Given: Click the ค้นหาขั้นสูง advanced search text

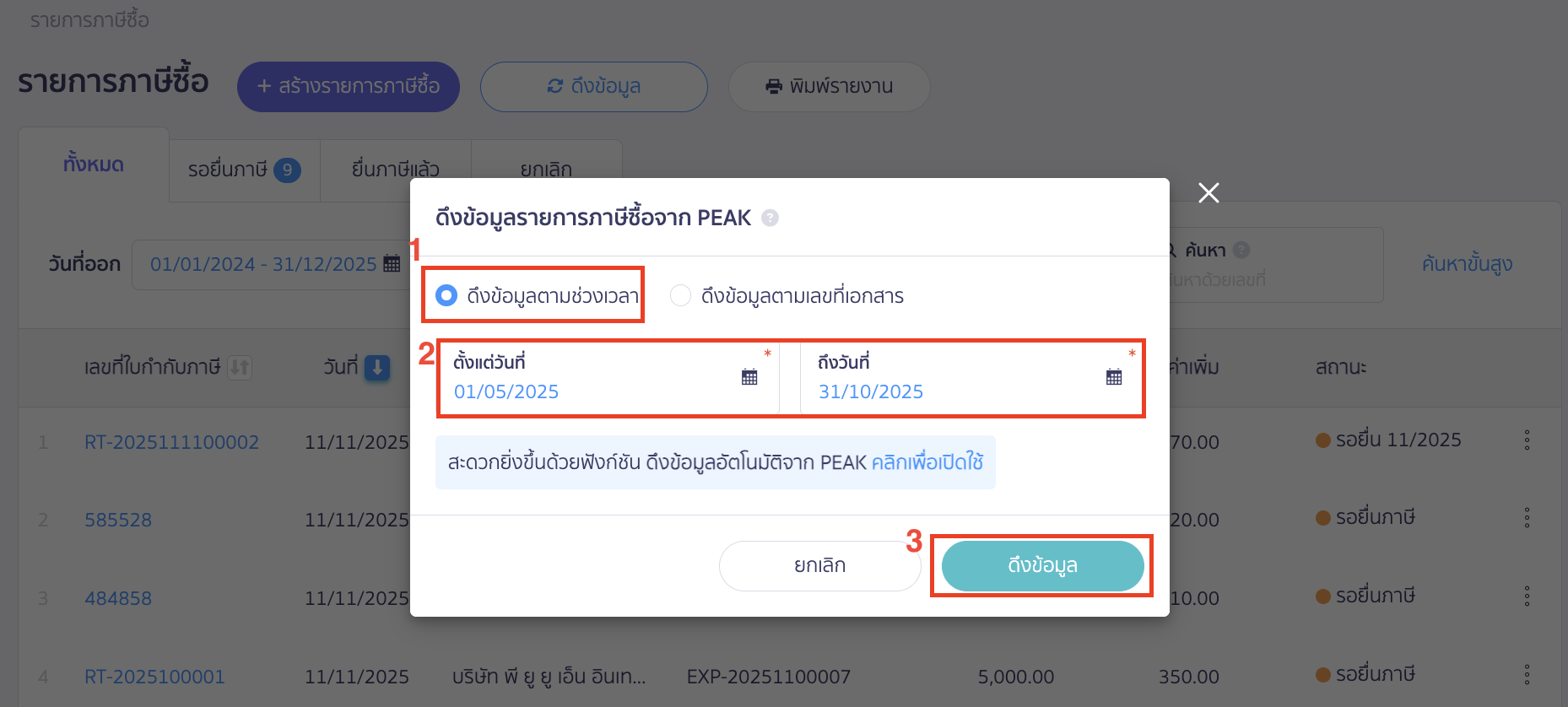Looking at the screenshot, I should tap(1466, 263).
